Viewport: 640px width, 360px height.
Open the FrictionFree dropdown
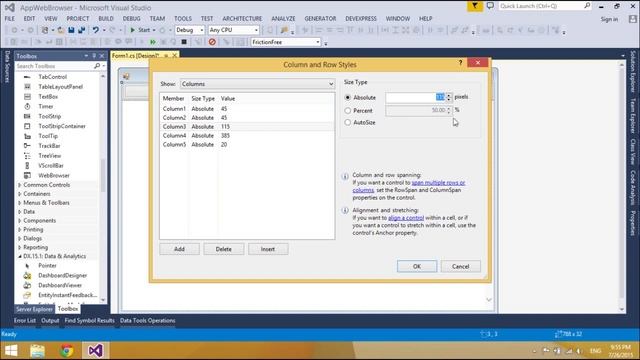click(x=285, y=42)
